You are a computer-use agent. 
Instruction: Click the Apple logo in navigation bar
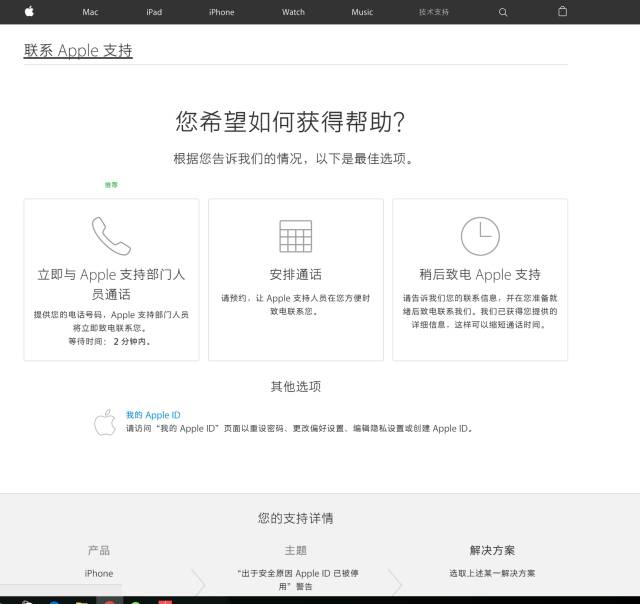click(x=29, y=11)
